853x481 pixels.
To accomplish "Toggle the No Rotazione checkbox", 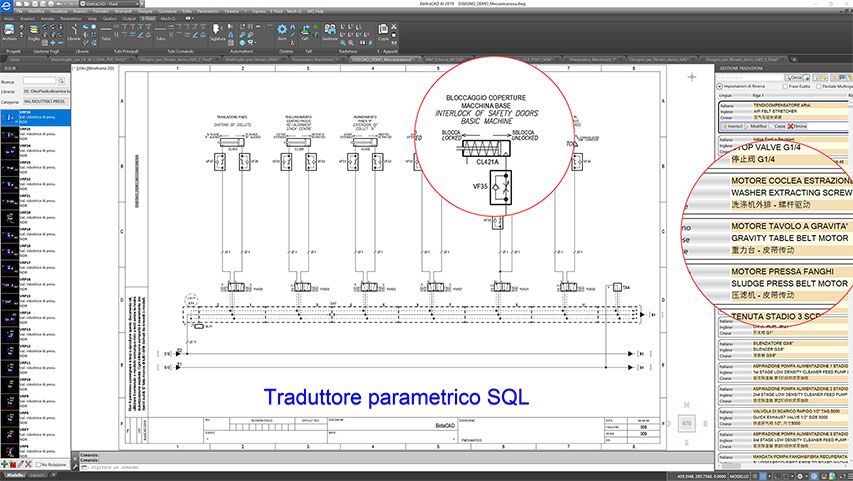I will tap(38, 465).
